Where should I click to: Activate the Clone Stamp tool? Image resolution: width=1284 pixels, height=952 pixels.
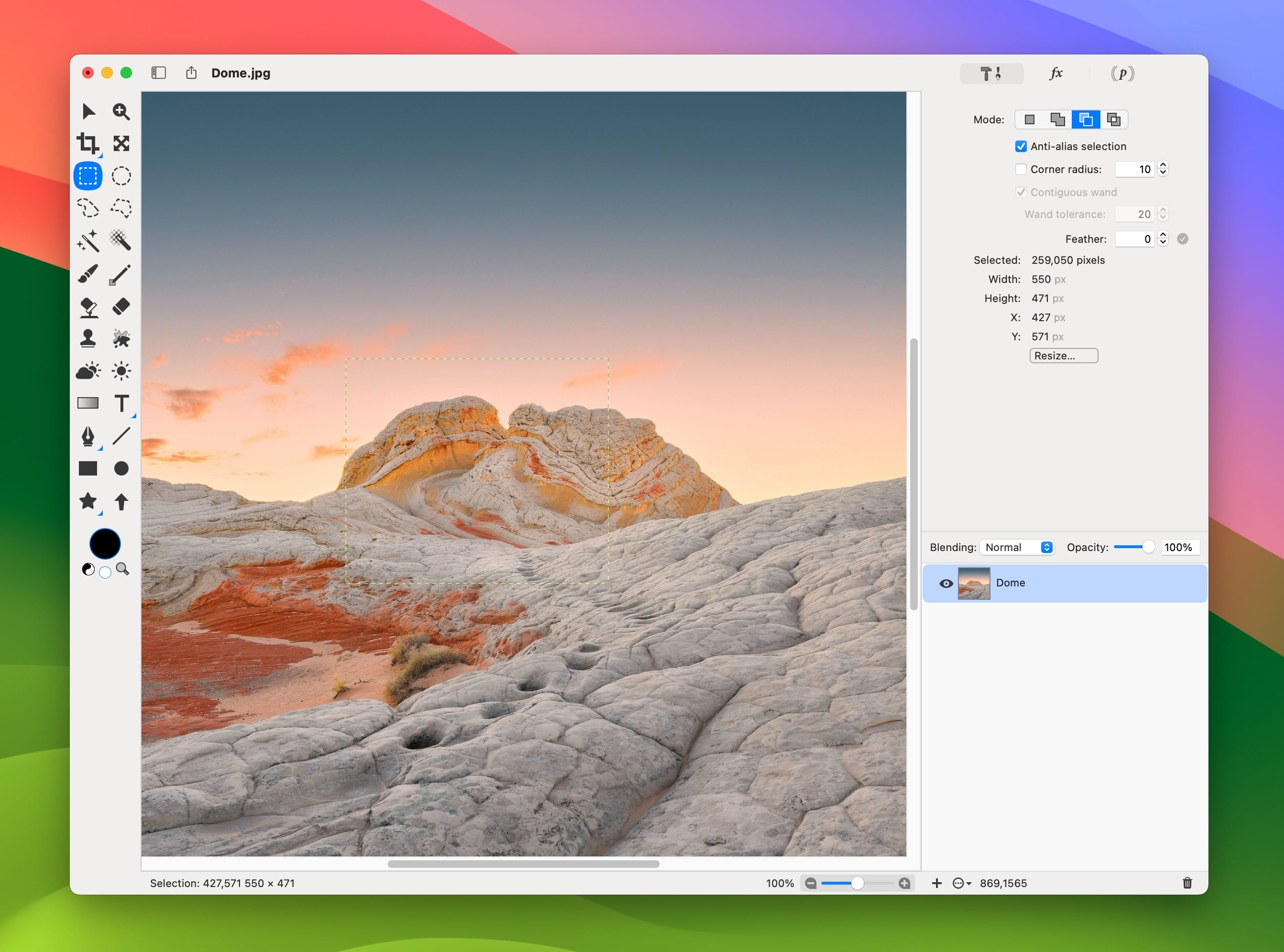87,338
